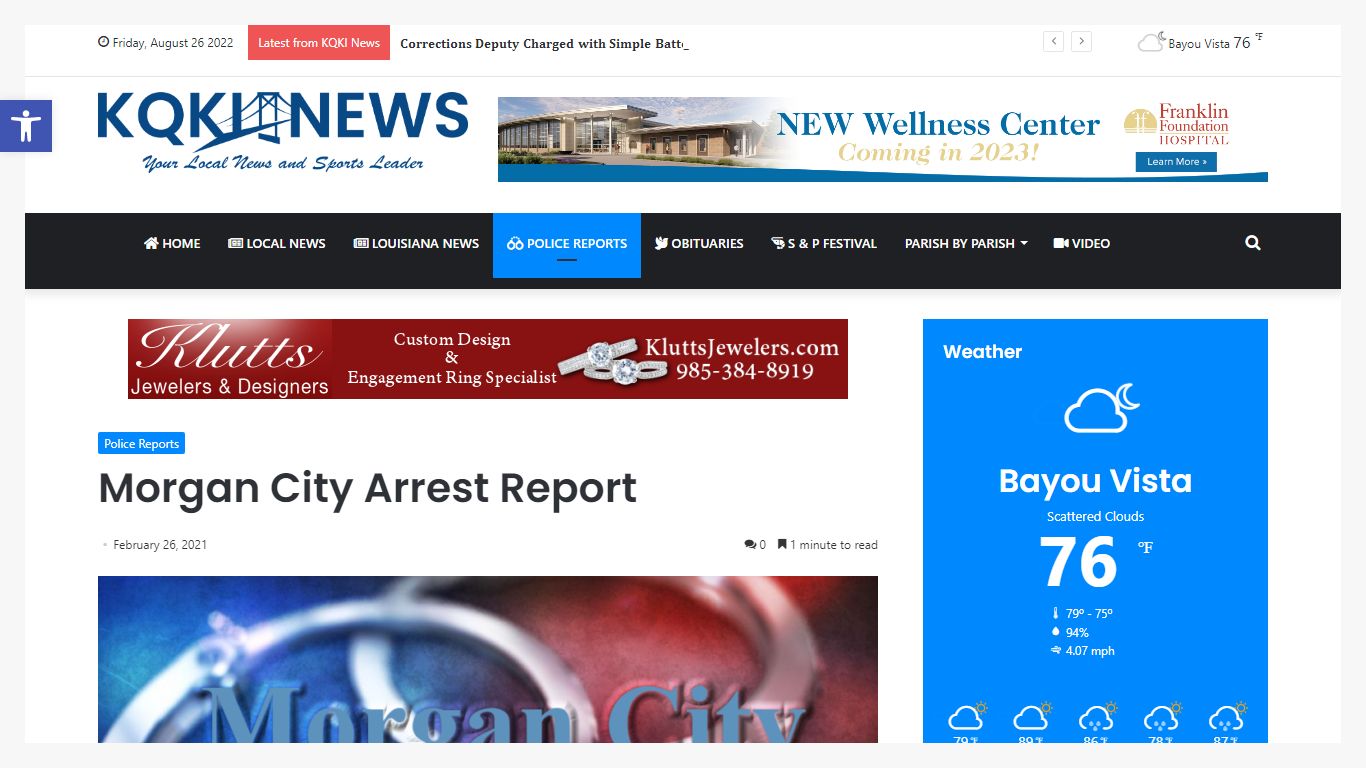Click the Scattered Clouds description

coord(1095,517)
